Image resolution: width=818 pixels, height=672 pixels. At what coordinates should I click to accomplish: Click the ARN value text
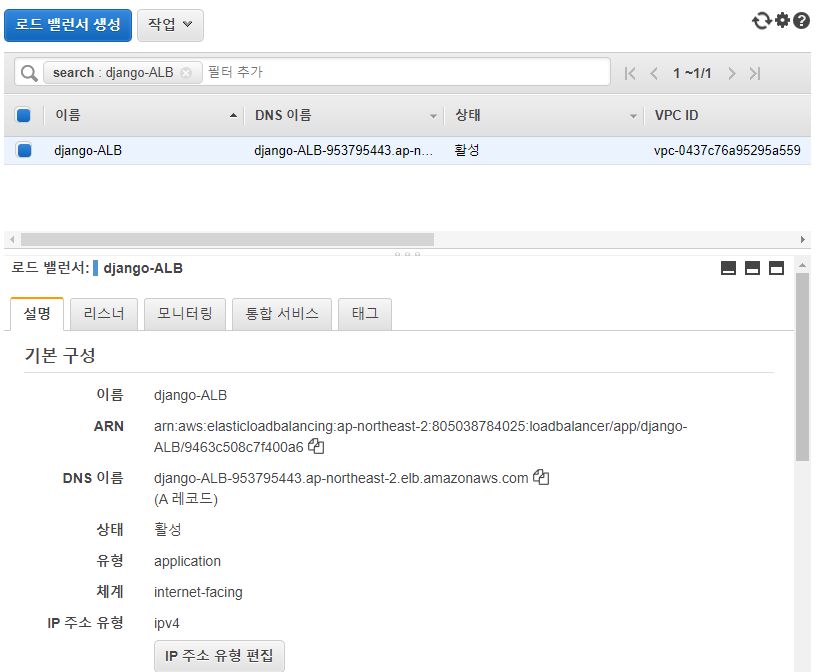point(420,437)
